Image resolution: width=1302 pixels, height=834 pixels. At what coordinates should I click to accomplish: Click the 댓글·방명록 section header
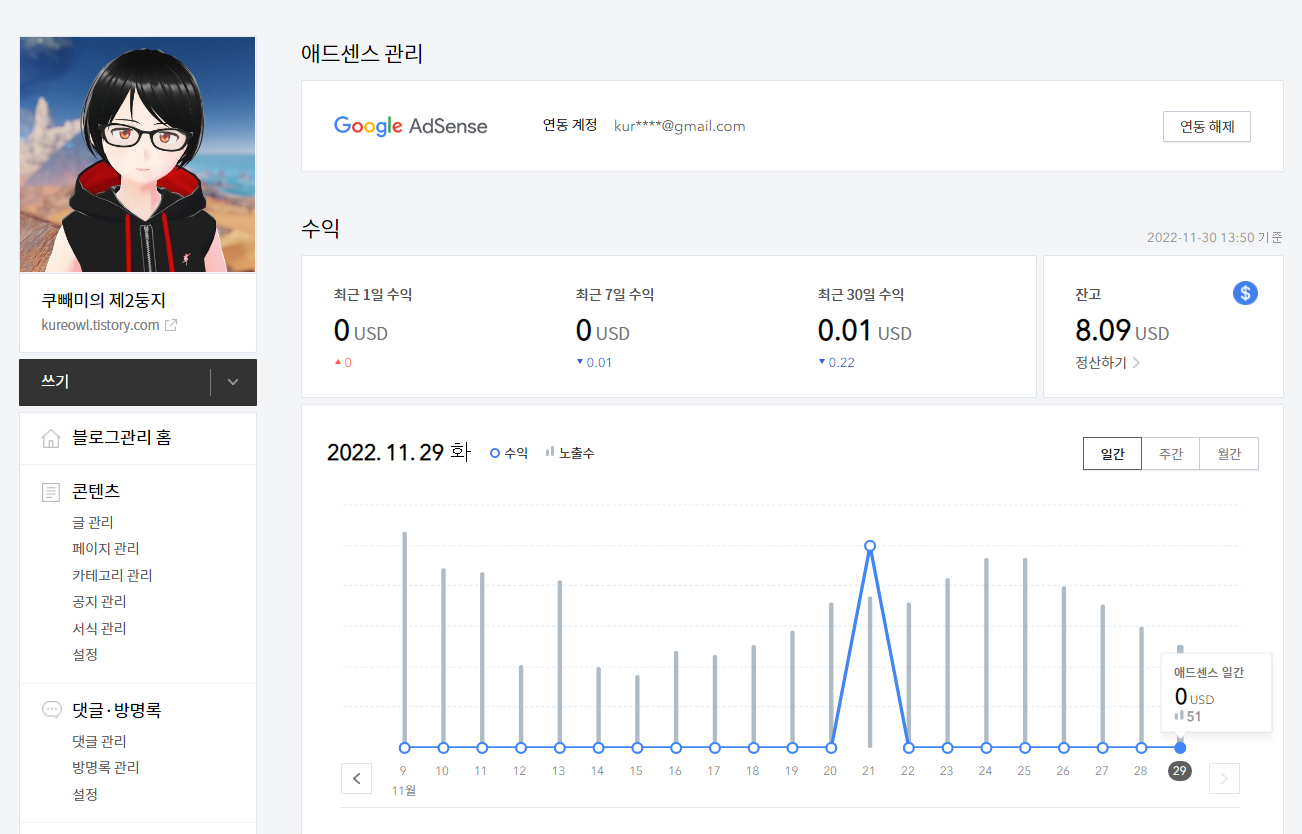coord(116,710)
